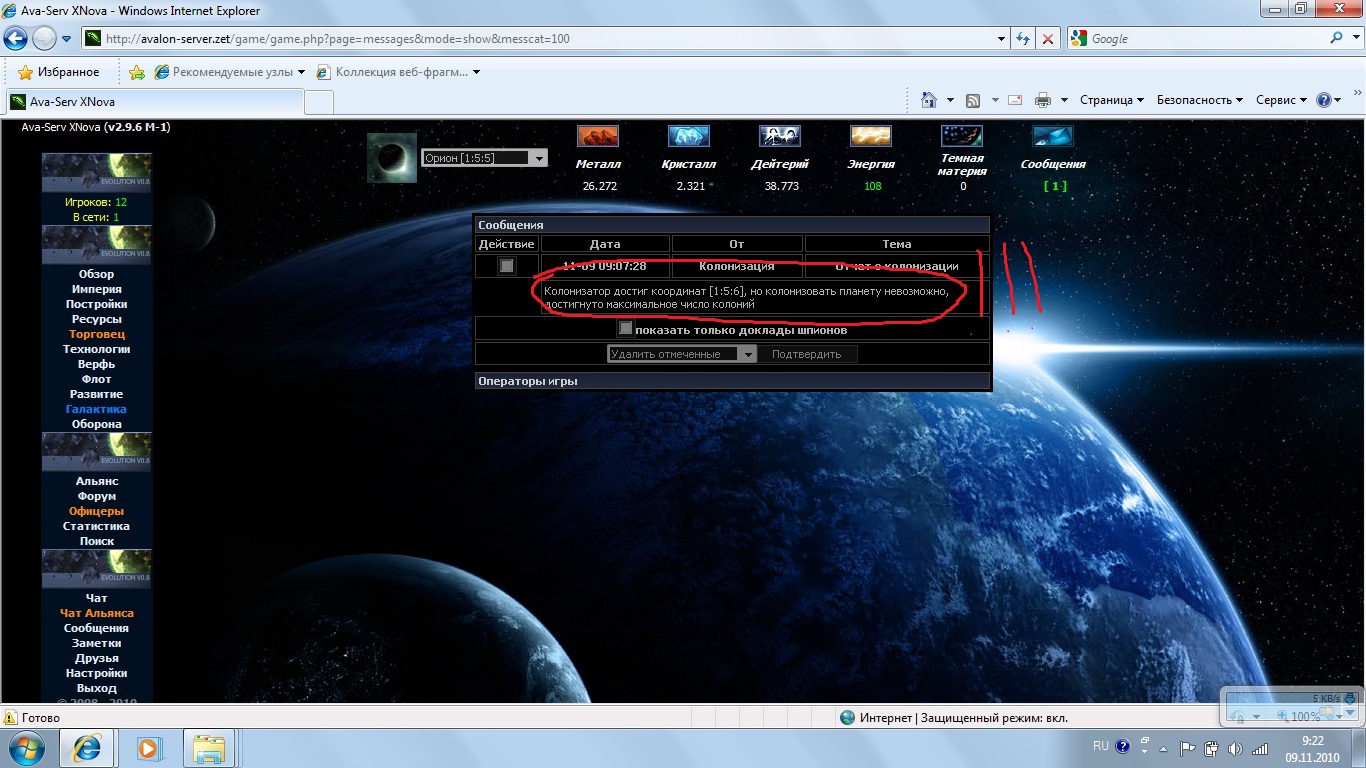Image resolution: width=1366 pixels, height=768 pixels.
Task: Tick the colonization message checkbox
Action: point(507,266)
